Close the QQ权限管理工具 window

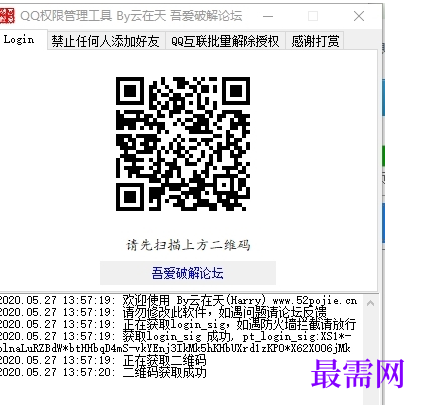[359, 16]
